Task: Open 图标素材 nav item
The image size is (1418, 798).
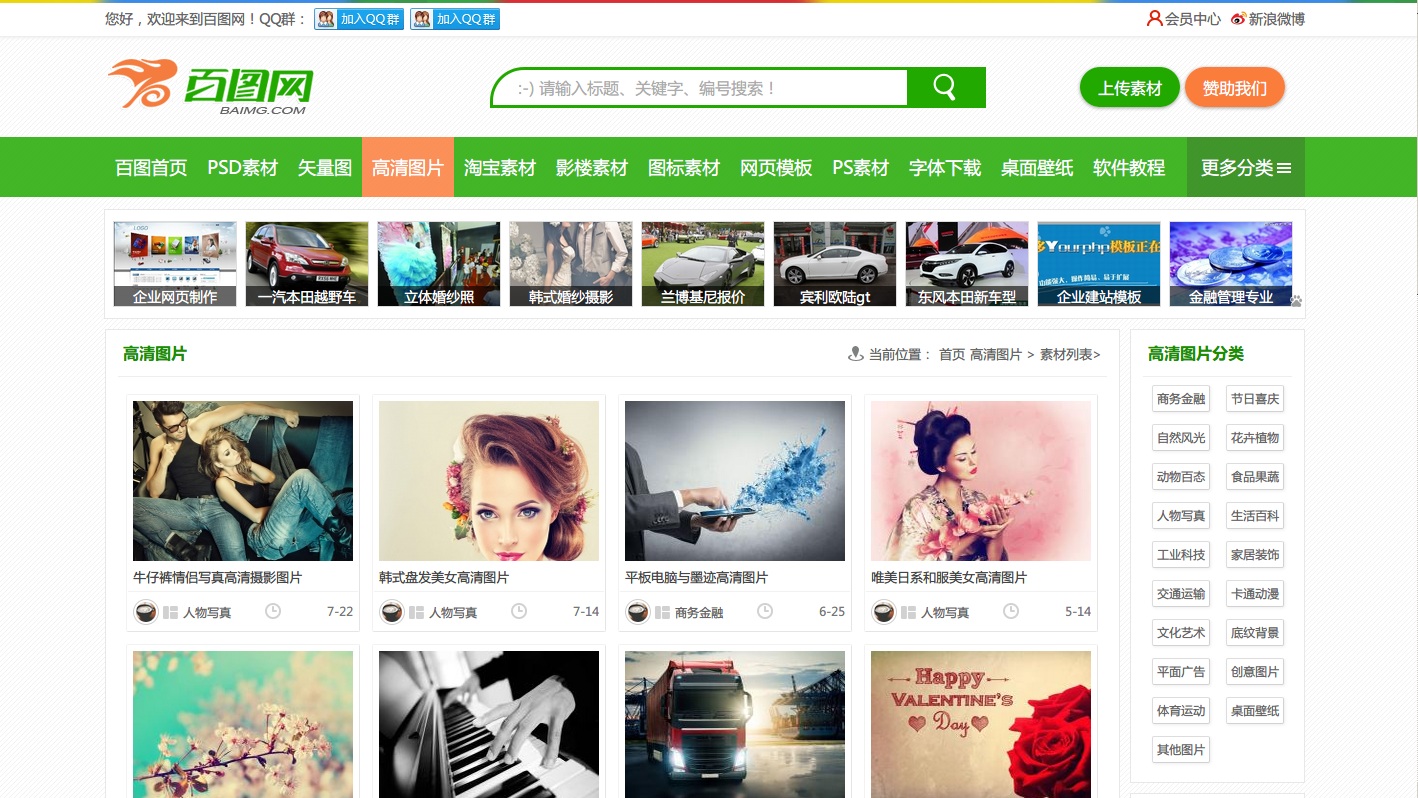Action: coord(684,167)
